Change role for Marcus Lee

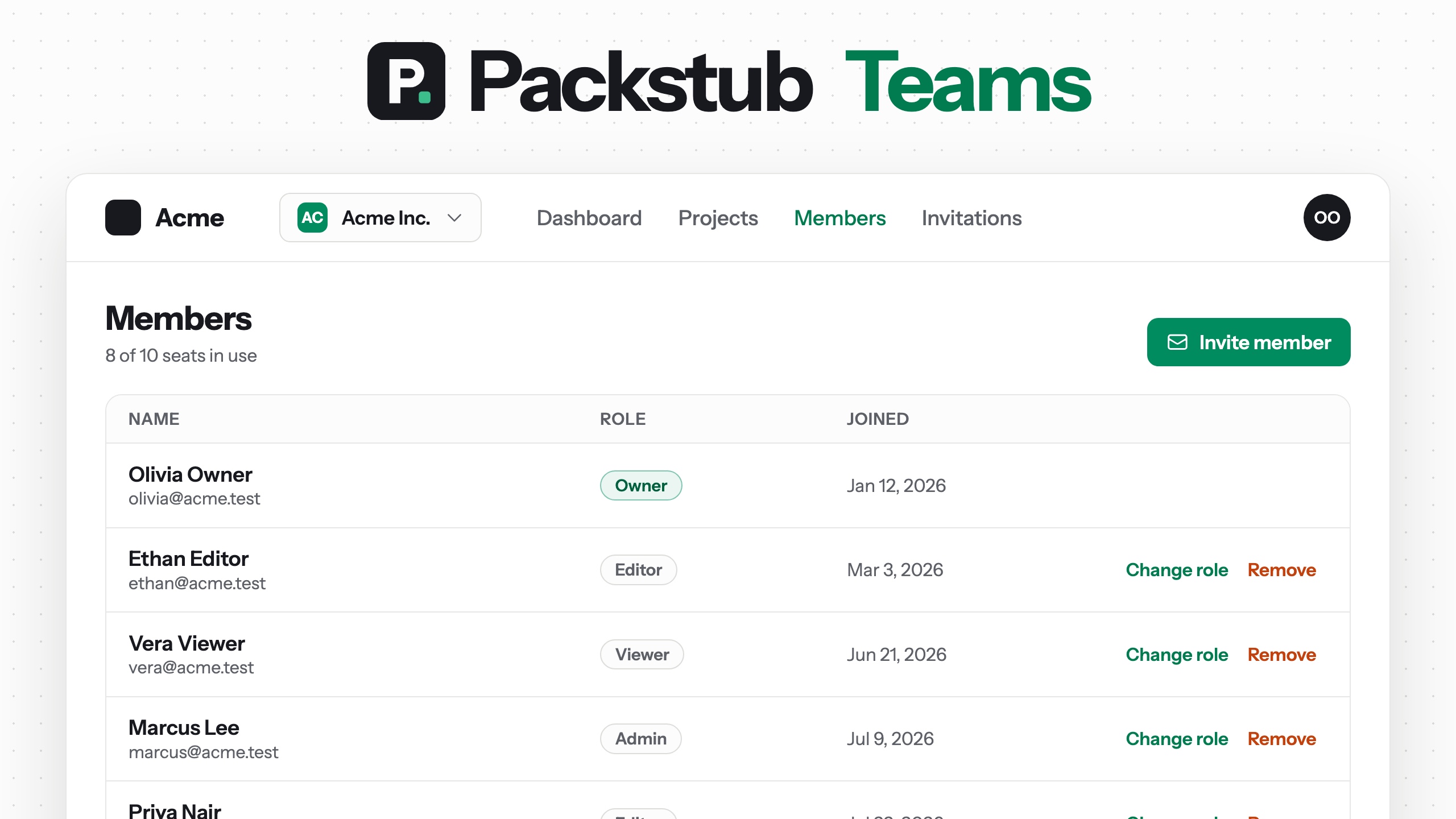(1177, 739)
